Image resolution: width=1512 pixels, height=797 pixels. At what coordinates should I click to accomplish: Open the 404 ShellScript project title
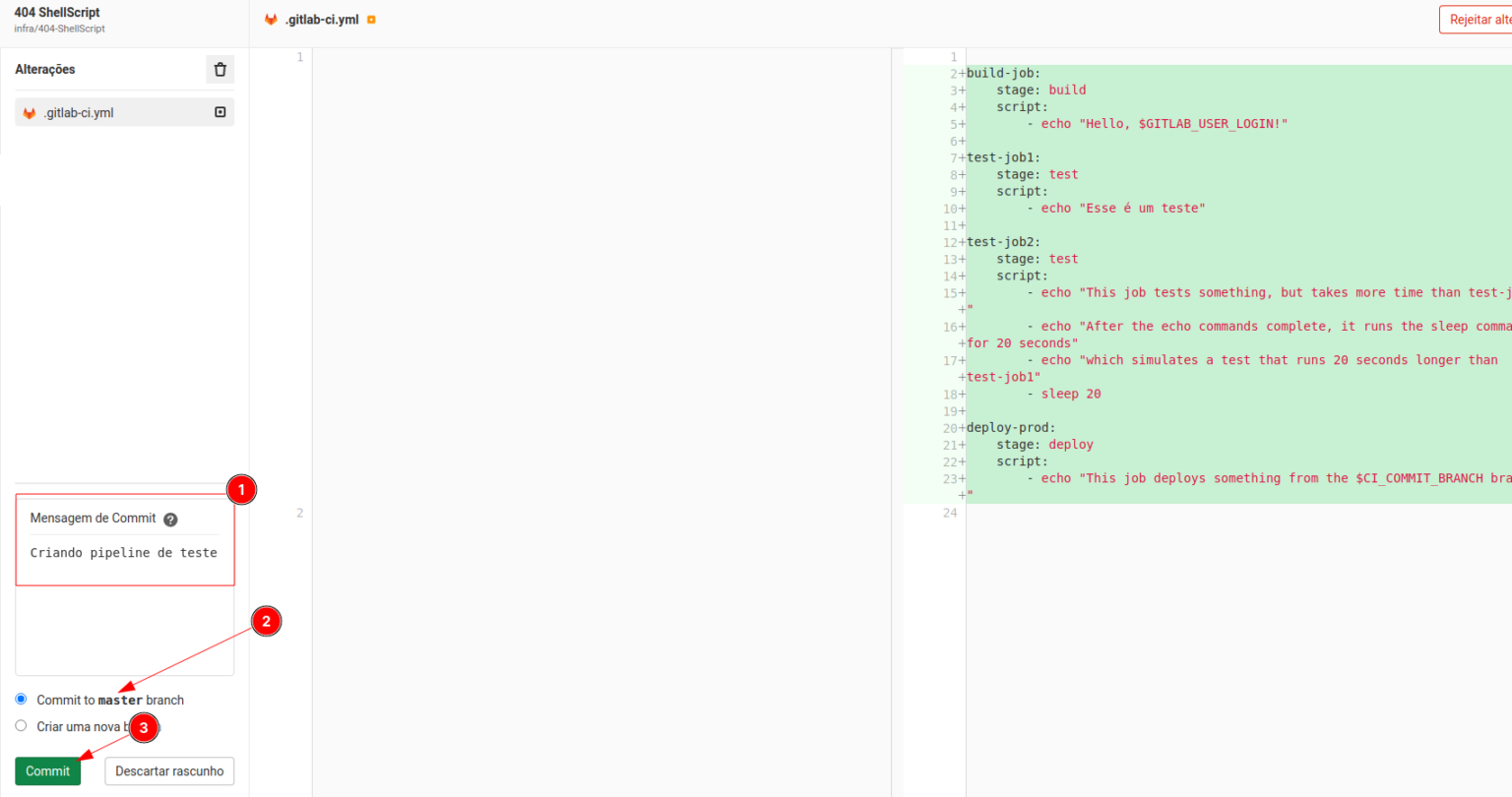[x=57, y=12]
